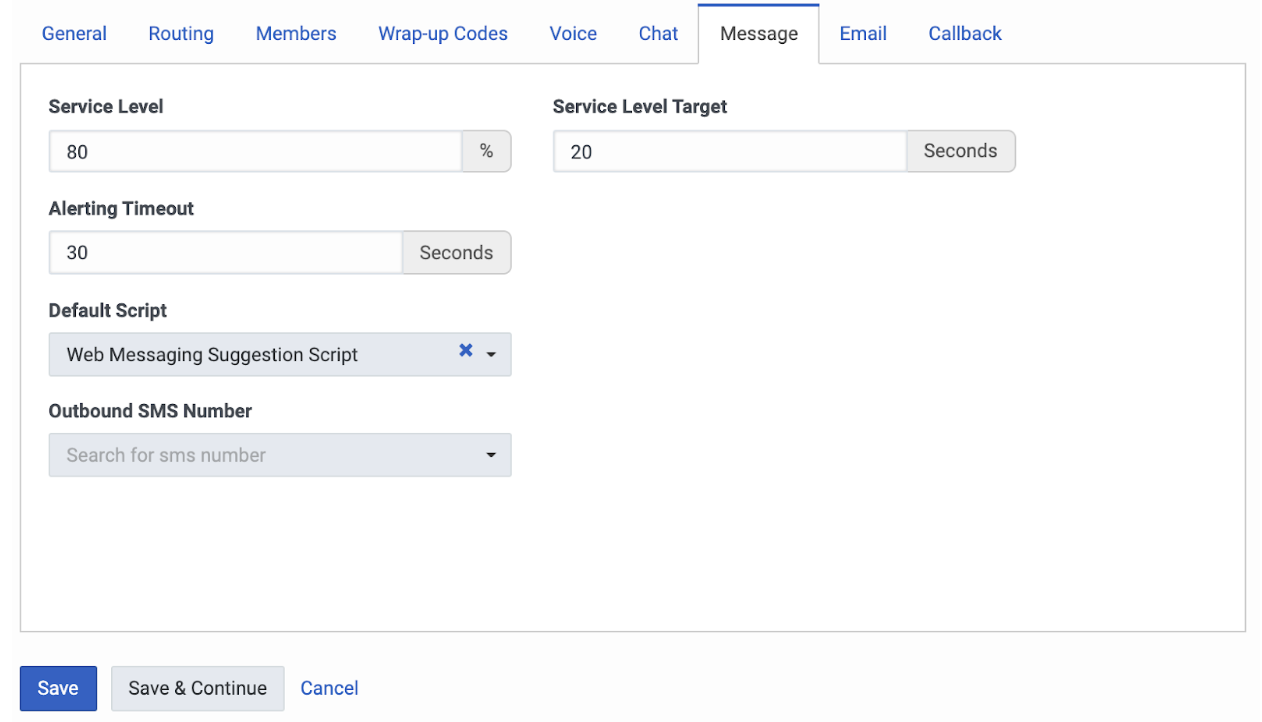This screenshot has width=1262, height=722.
Task: Click the Save & Continue button
Action: (198, 688)
